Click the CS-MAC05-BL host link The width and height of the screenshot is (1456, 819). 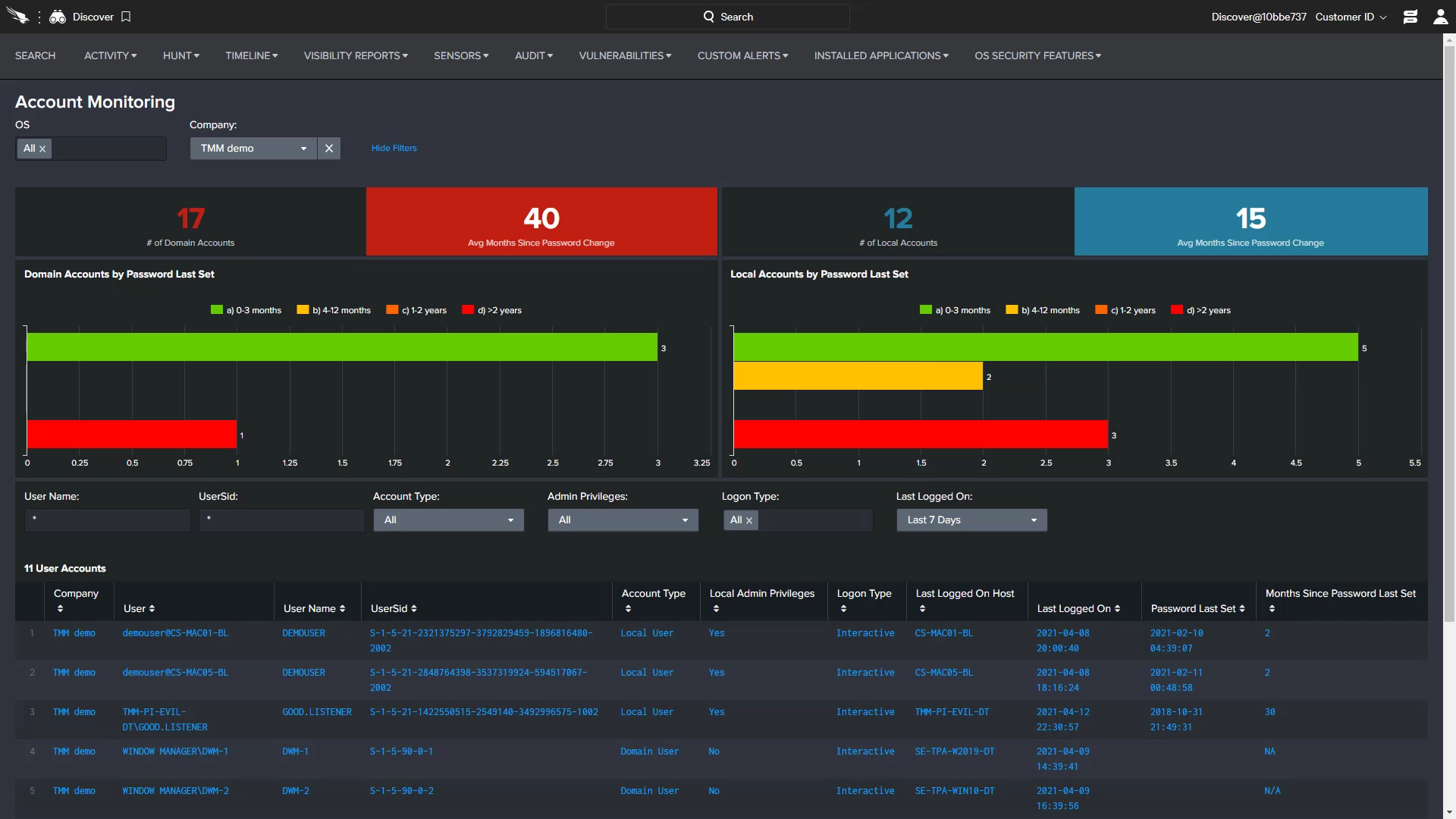(944, 673)
